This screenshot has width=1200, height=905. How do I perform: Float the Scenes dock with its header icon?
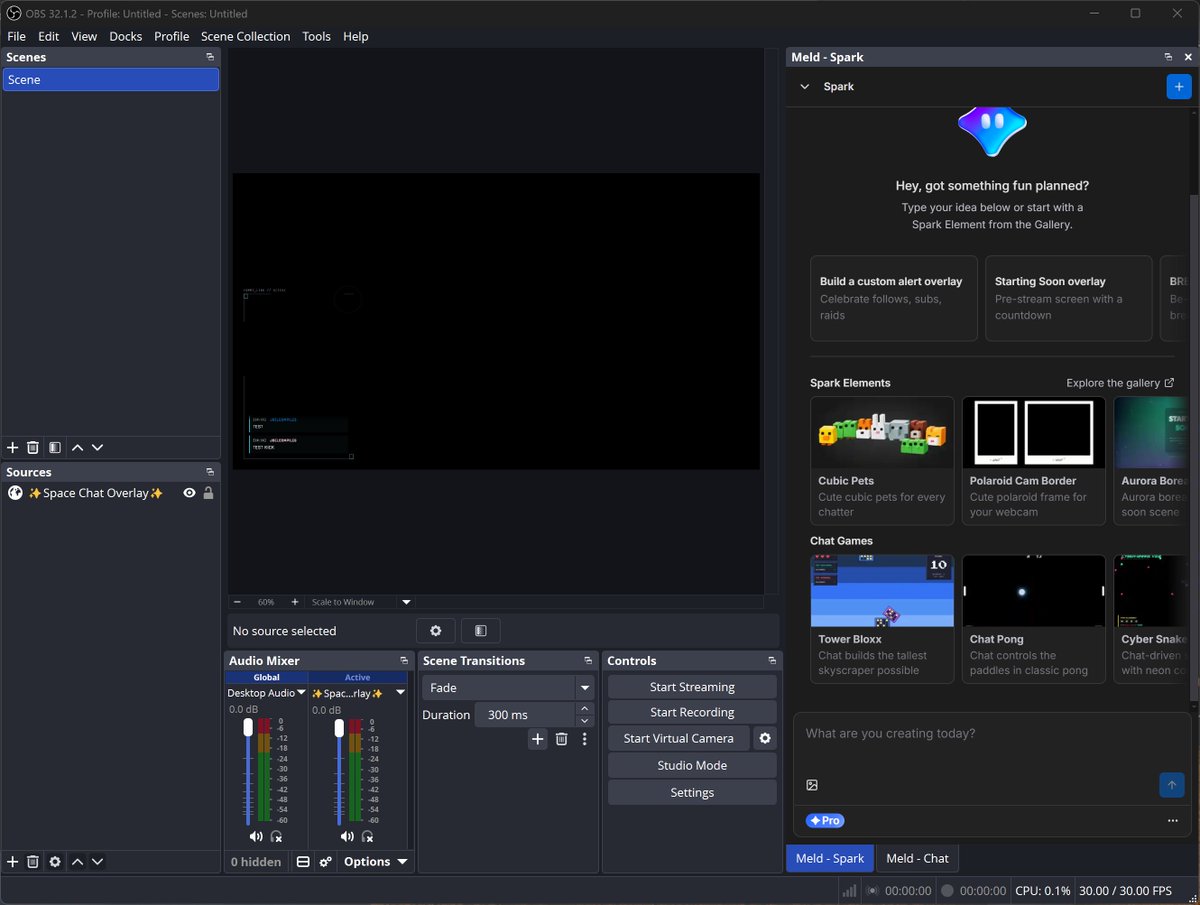click(x=210, y=57)
